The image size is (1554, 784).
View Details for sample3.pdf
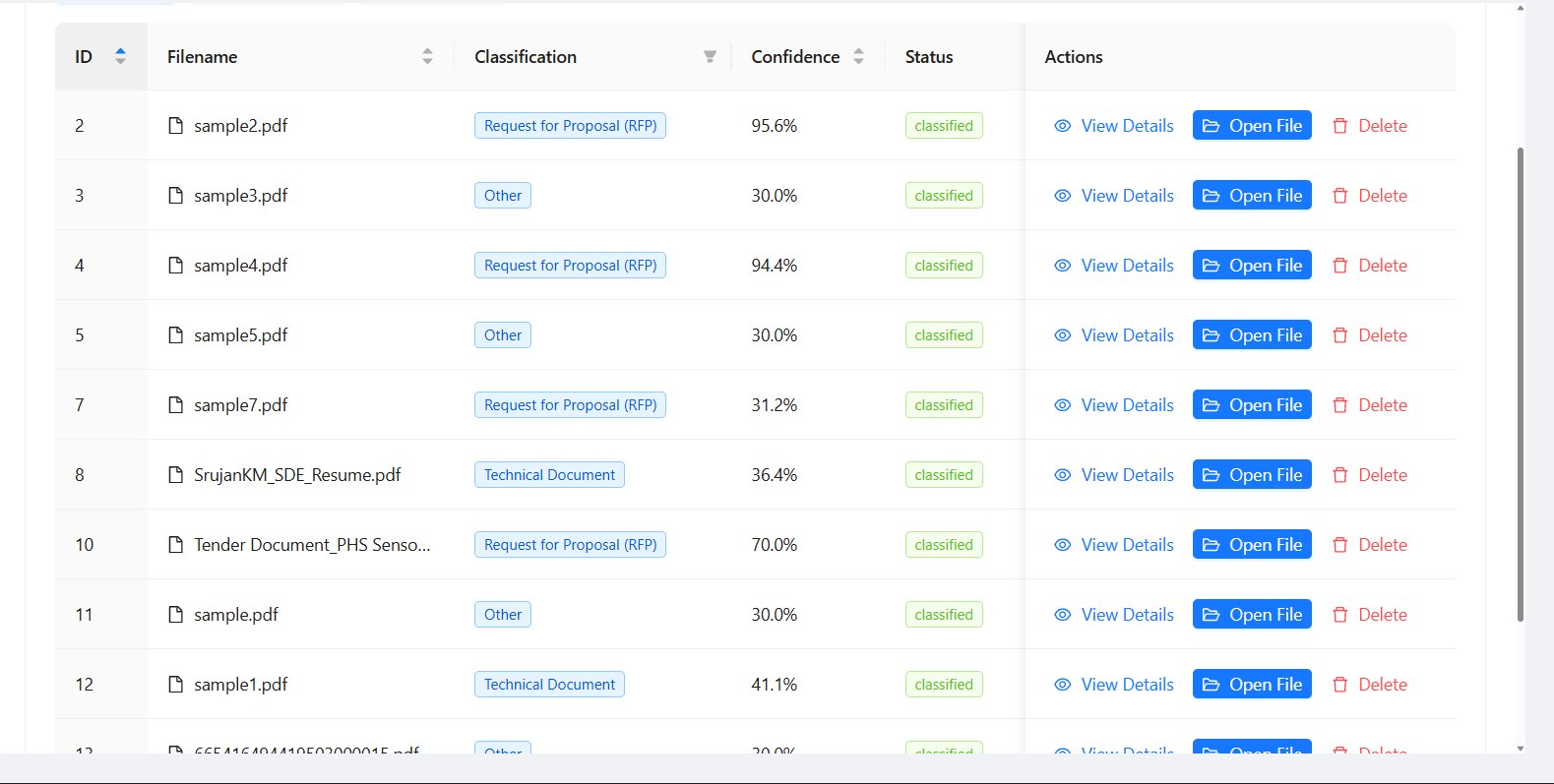[x=1114, y=195]
